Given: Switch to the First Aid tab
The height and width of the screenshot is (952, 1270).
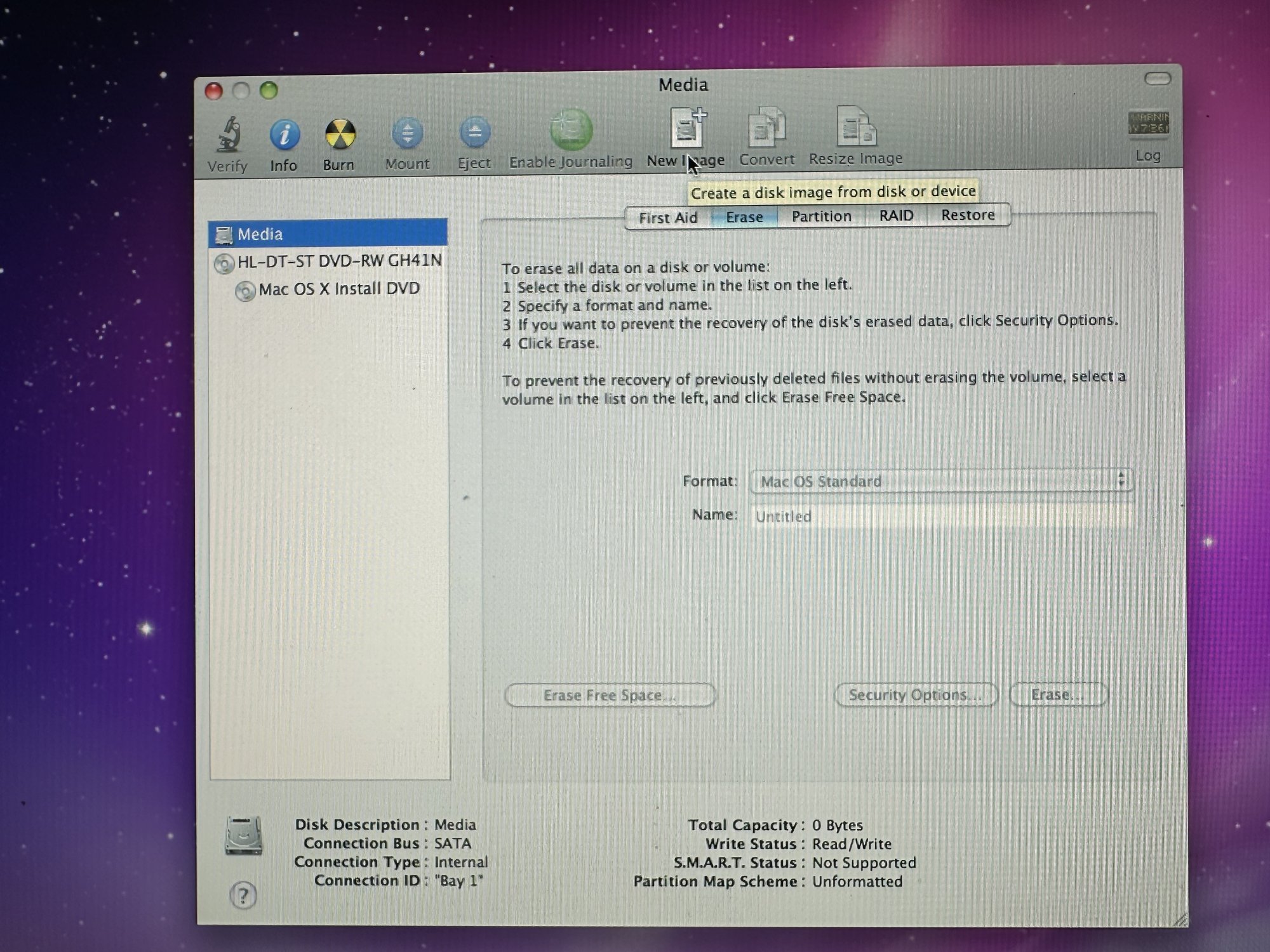Looking at the screenshot, I should click(x=668, y=218).
